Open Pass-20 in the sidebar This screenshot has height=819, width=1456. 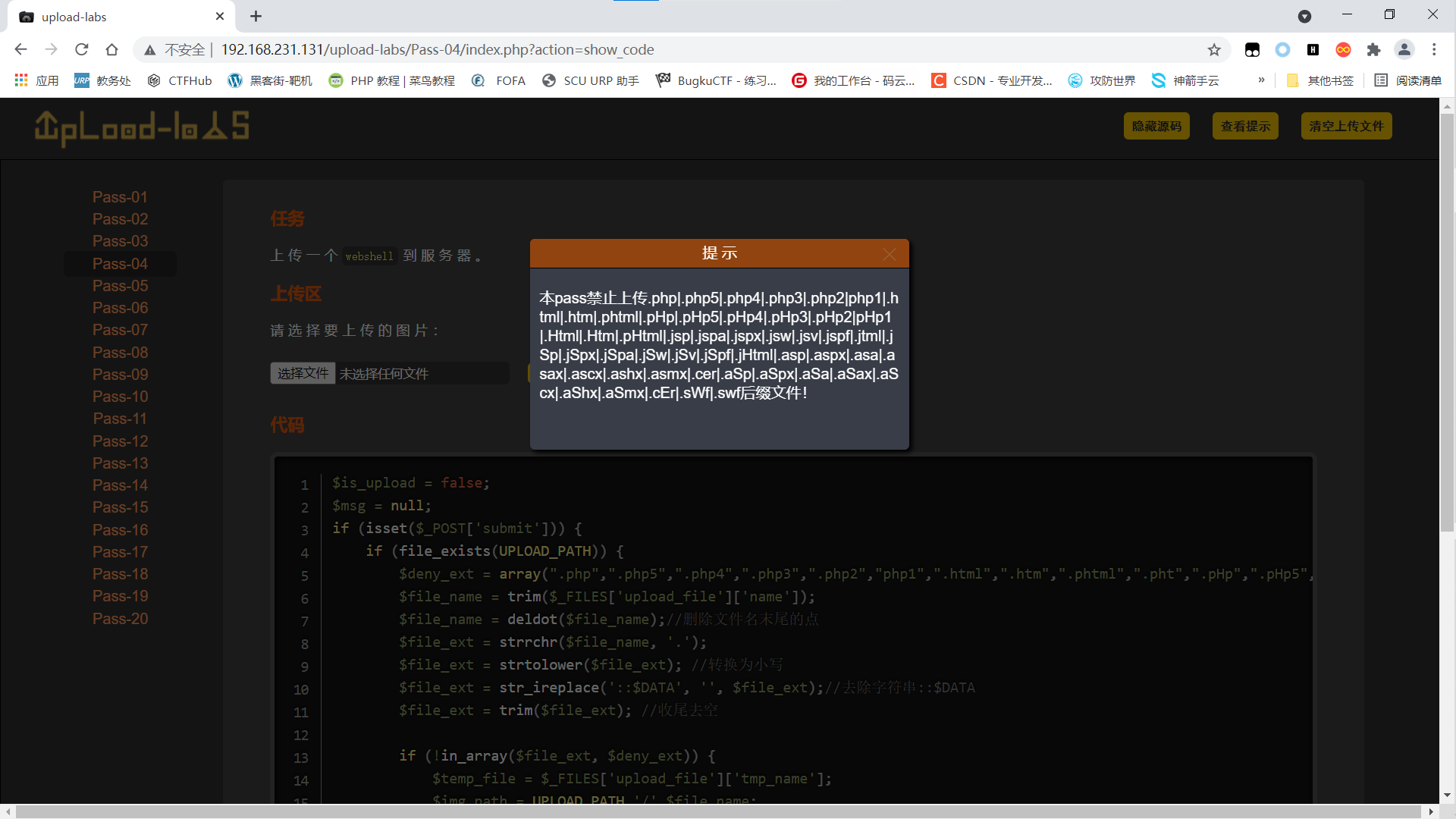coord(120,619)
